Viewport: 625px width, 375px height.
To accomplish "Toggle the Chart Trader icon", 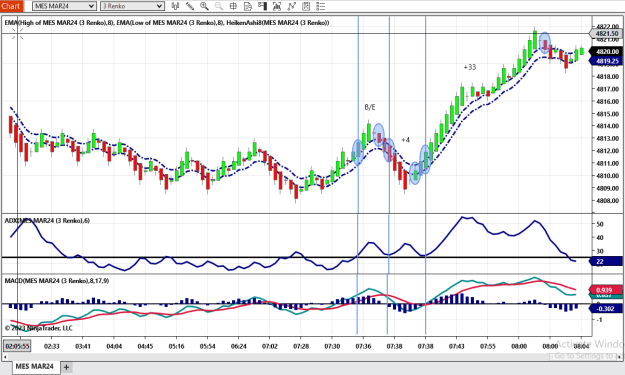I will point(262,6).
